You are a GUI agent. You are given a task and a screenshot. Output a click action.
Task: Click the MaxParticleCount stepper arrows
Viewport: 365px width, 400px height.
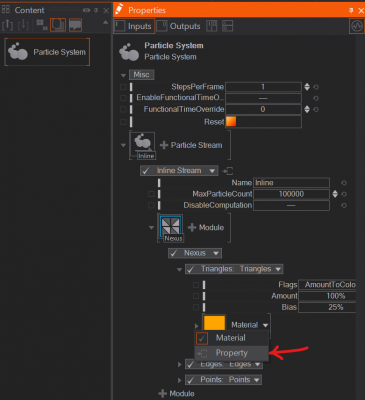tap(335, 194)
